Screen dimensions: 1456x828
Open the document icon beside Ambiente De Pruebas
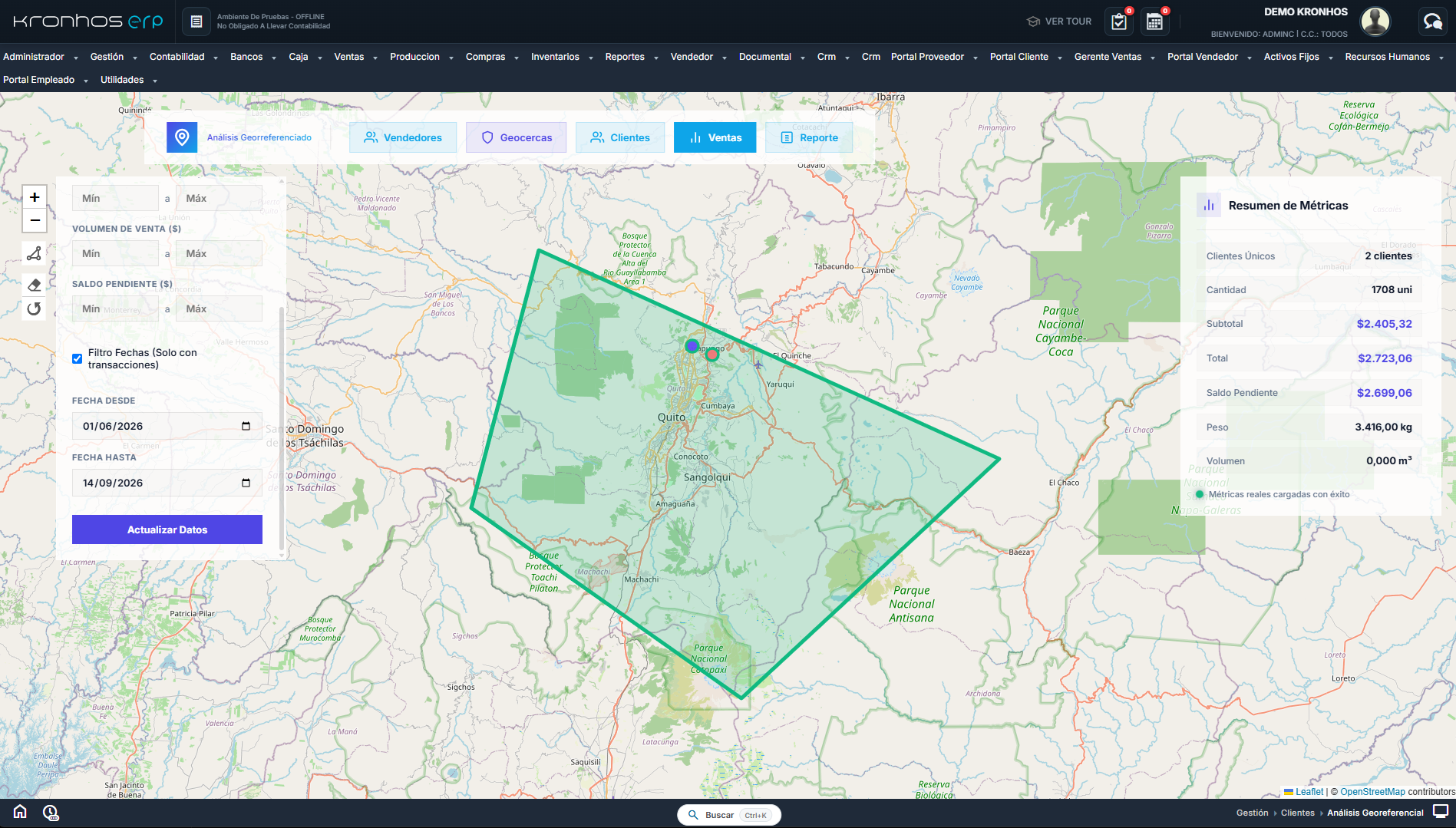click(196, 21)
